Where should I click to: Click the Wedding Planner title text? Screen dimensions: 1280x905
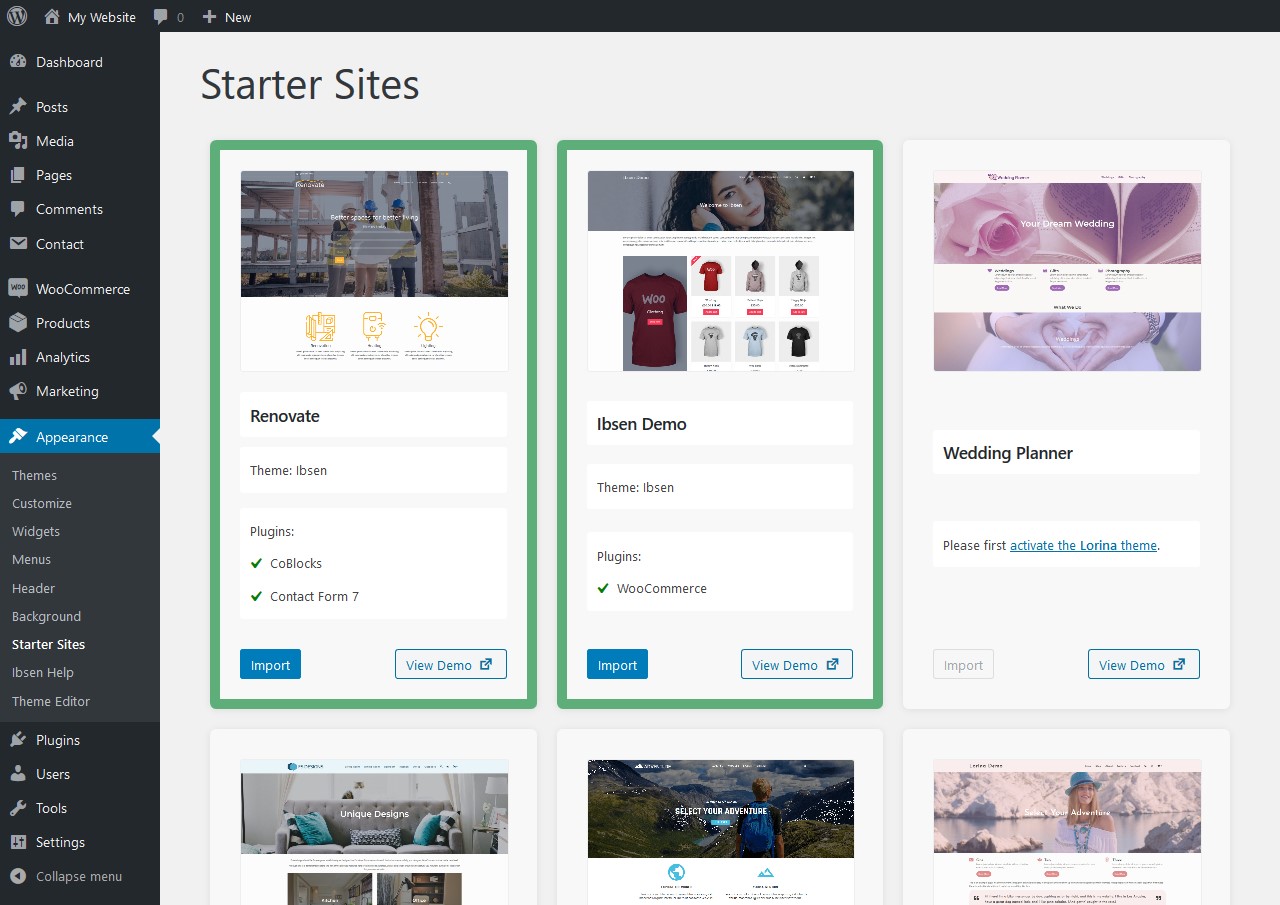pyautogui.click(x=1008, y=453)
